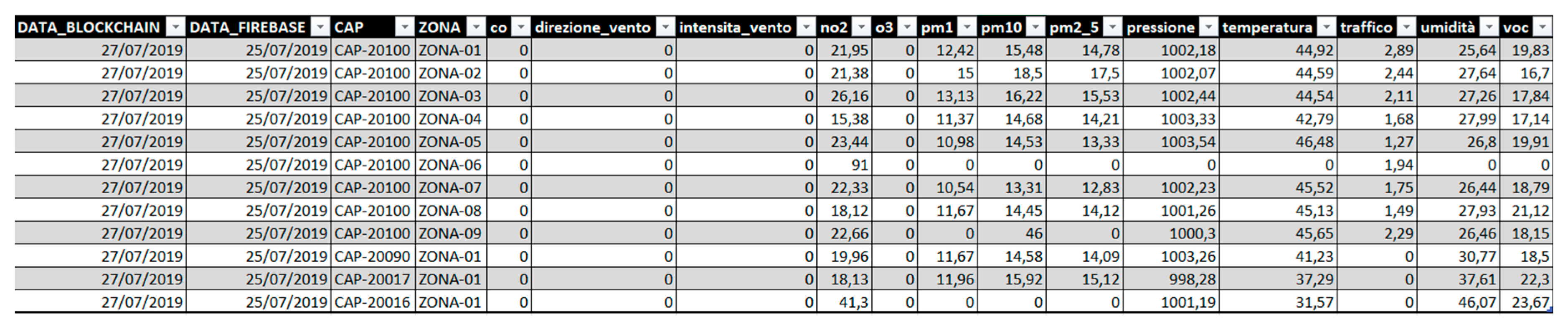This screenshot has width=1568, height=330.
Task: Open the DATA_FIREBASE filter arrow
Action: [x=320, y=28]
